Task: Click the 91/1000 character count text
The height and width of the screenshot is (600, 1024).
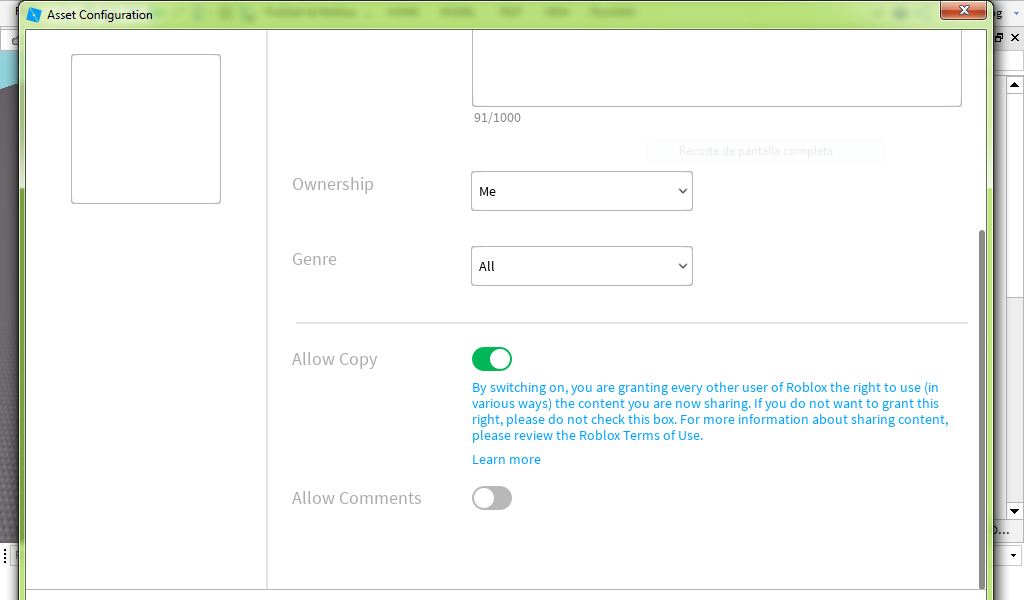Action: pos(498,118)
